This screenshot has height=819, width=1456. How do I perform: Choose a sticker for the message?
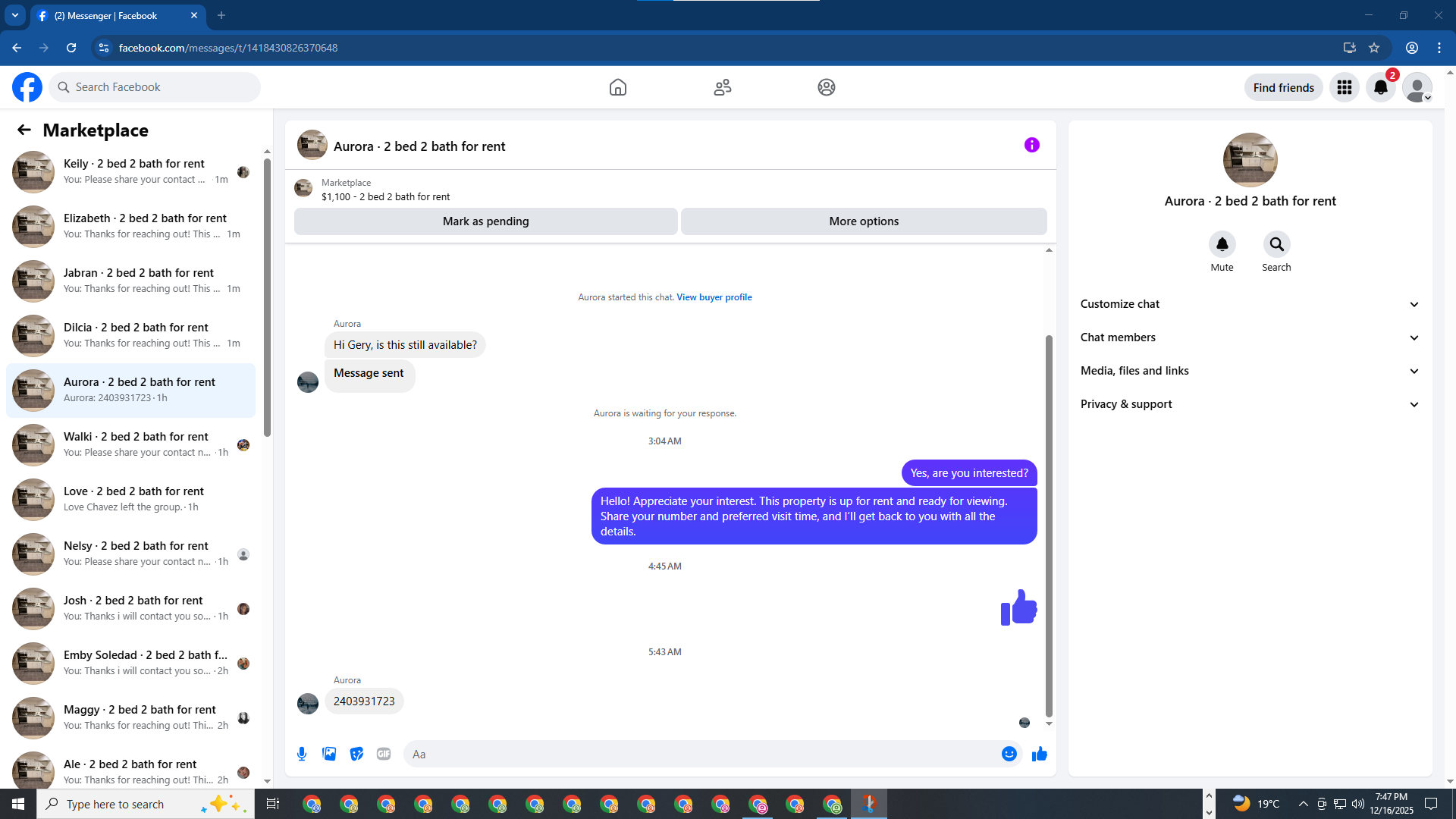point(356,754)
